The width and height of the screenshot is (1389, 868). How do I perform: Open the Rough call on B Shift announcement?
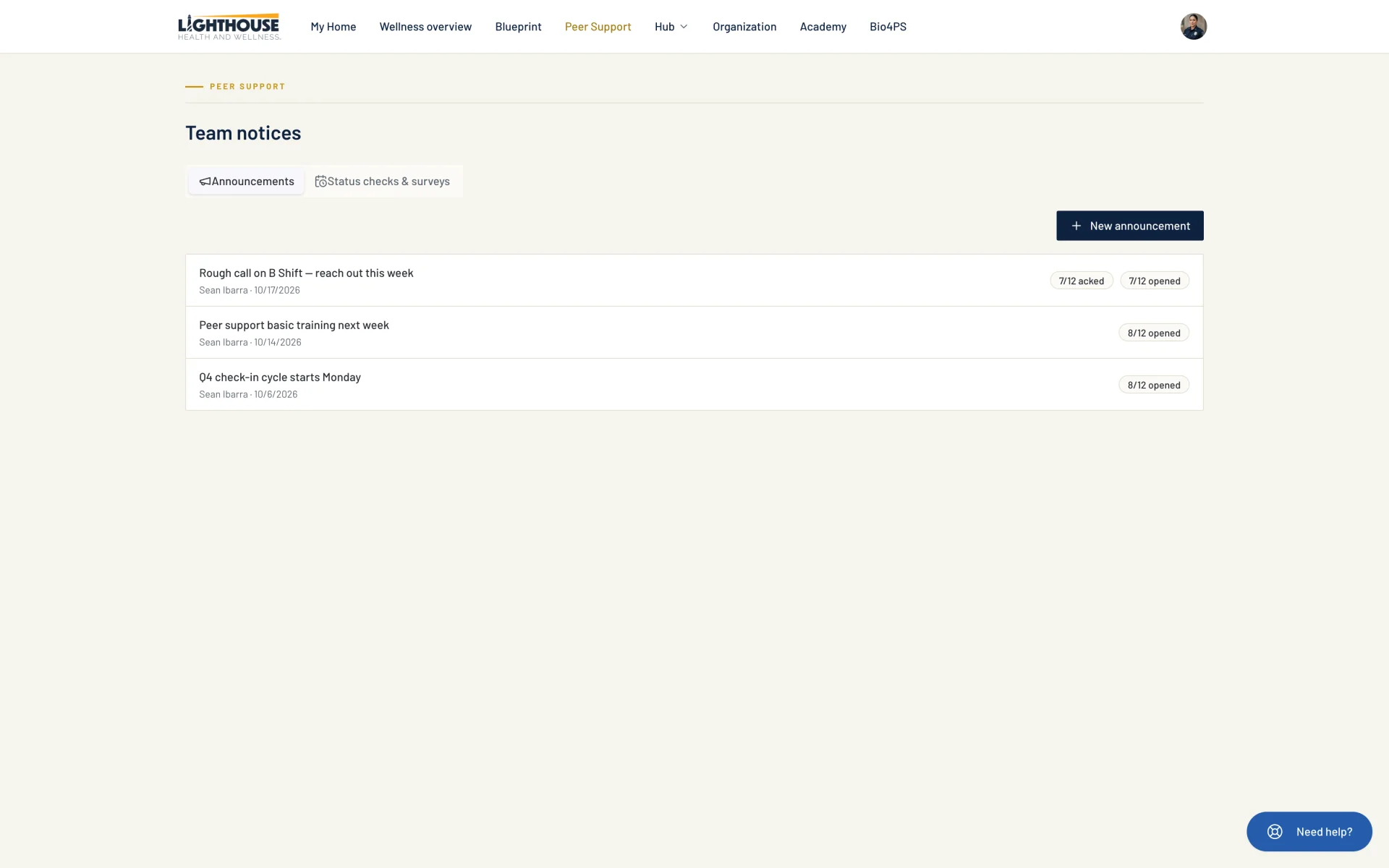[694, 281]
